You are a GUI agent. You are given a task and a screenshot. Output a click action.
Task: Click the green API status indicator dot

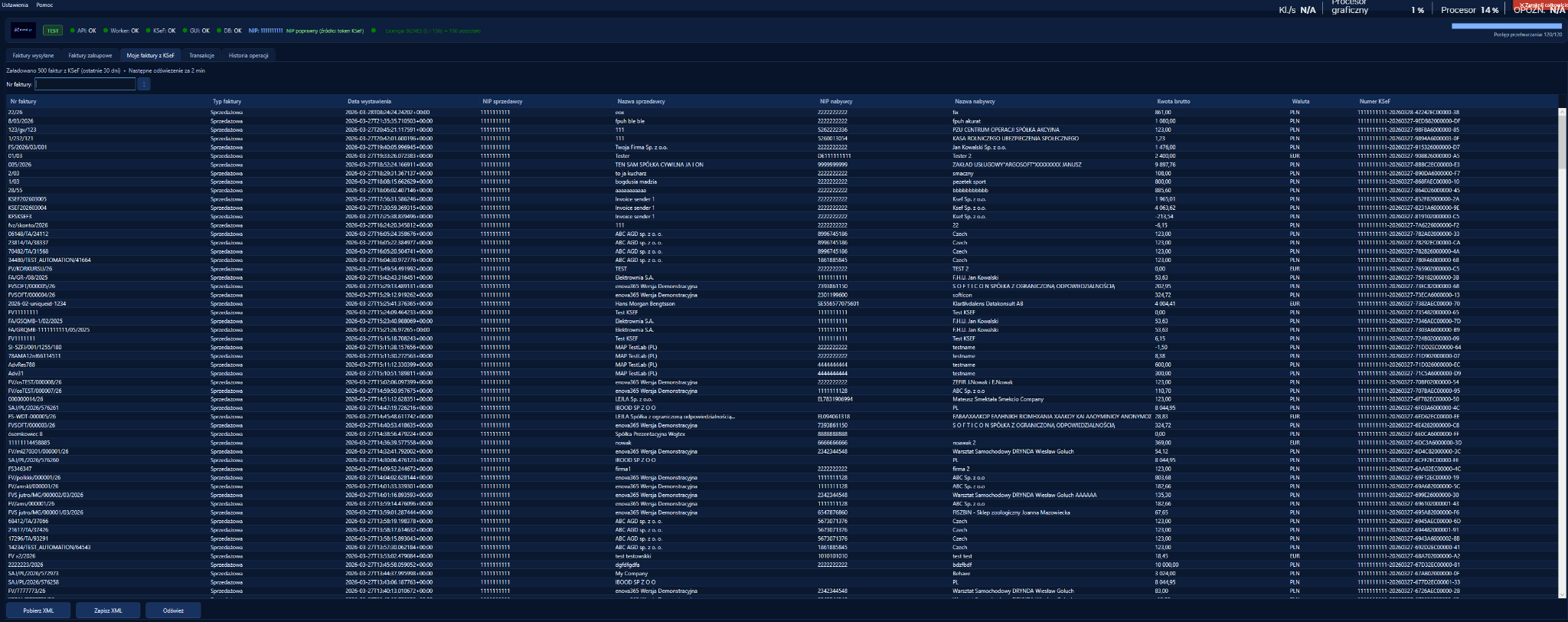[73, 31]
